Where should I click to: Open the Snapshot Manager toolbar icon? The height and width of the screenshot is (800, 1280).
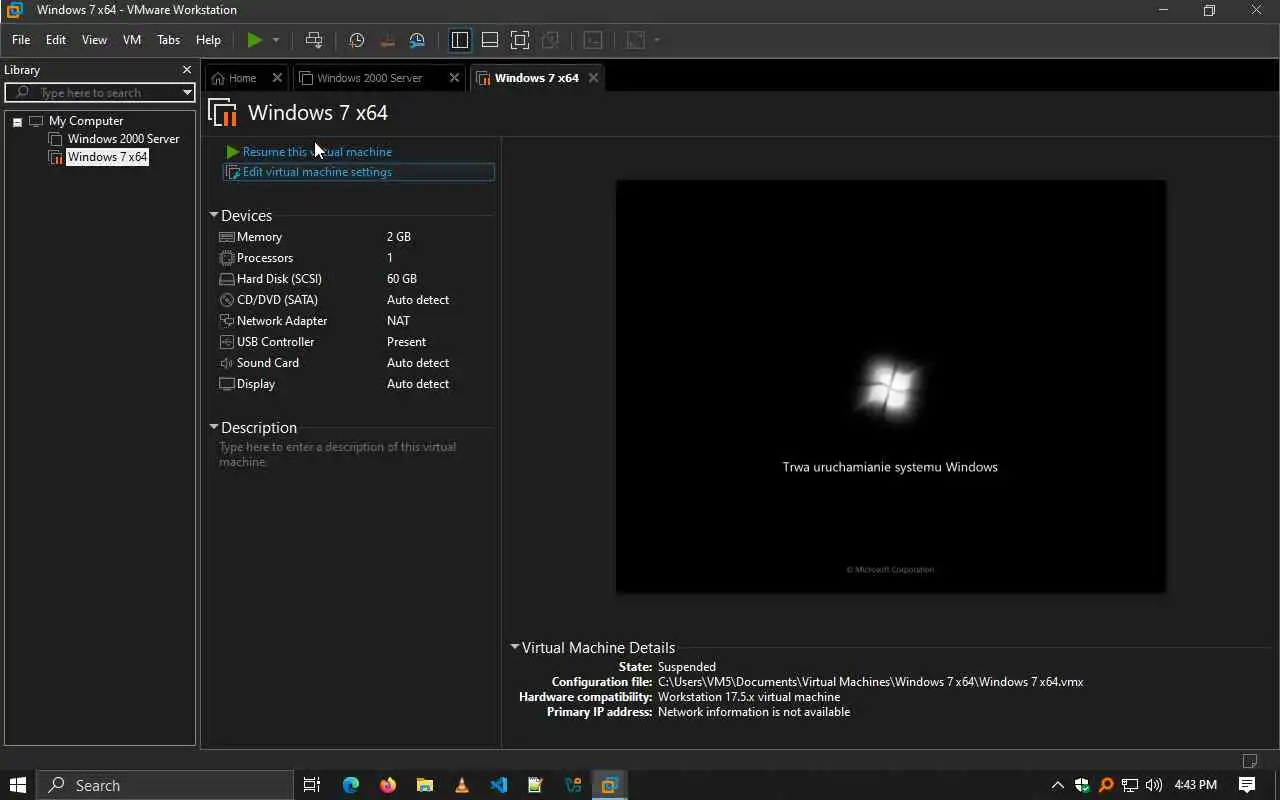coord(417,40)
